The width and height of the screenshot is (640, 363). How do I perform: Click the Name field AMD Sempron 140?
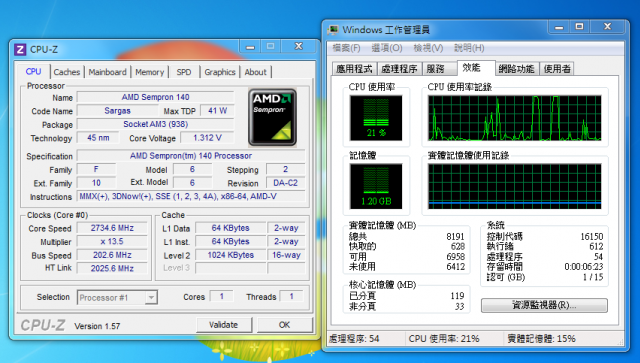(155, 97)
